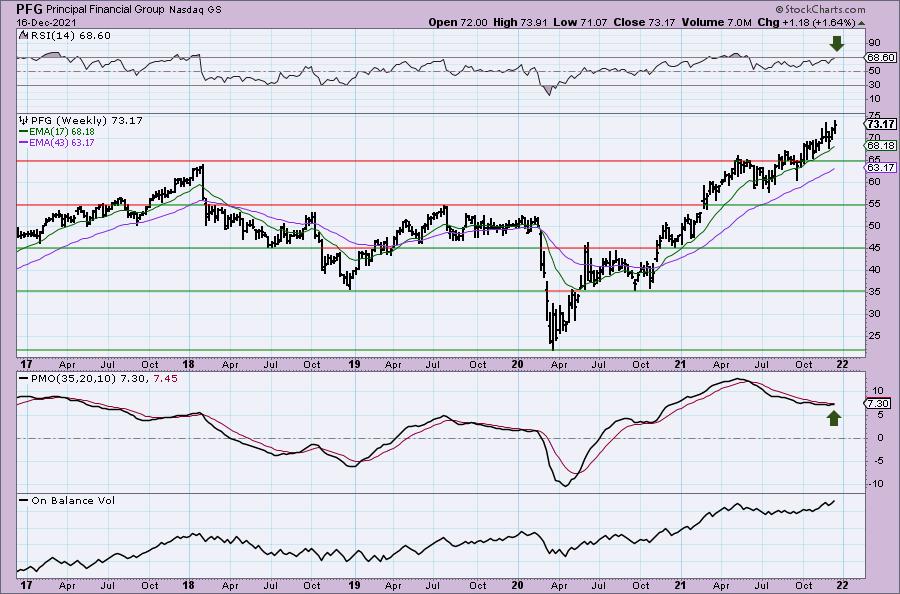This screenshot has height=594, width=900.
Task: Click the Nasdaq GS exchange label
Action: pyautogui.click(x=195, y=10)
